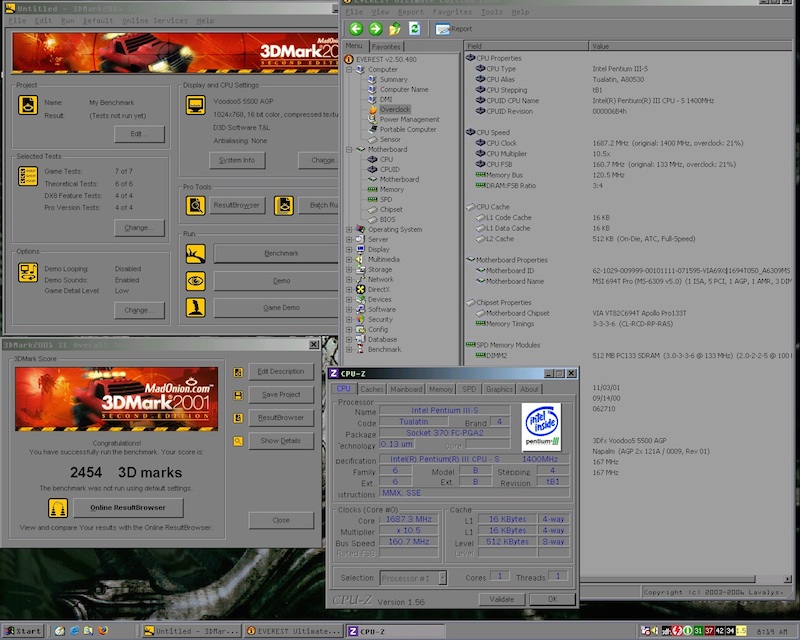Click the Save Project floppy icon
Image resolution: width=800 pixels, height=640 pixels.
238,395
